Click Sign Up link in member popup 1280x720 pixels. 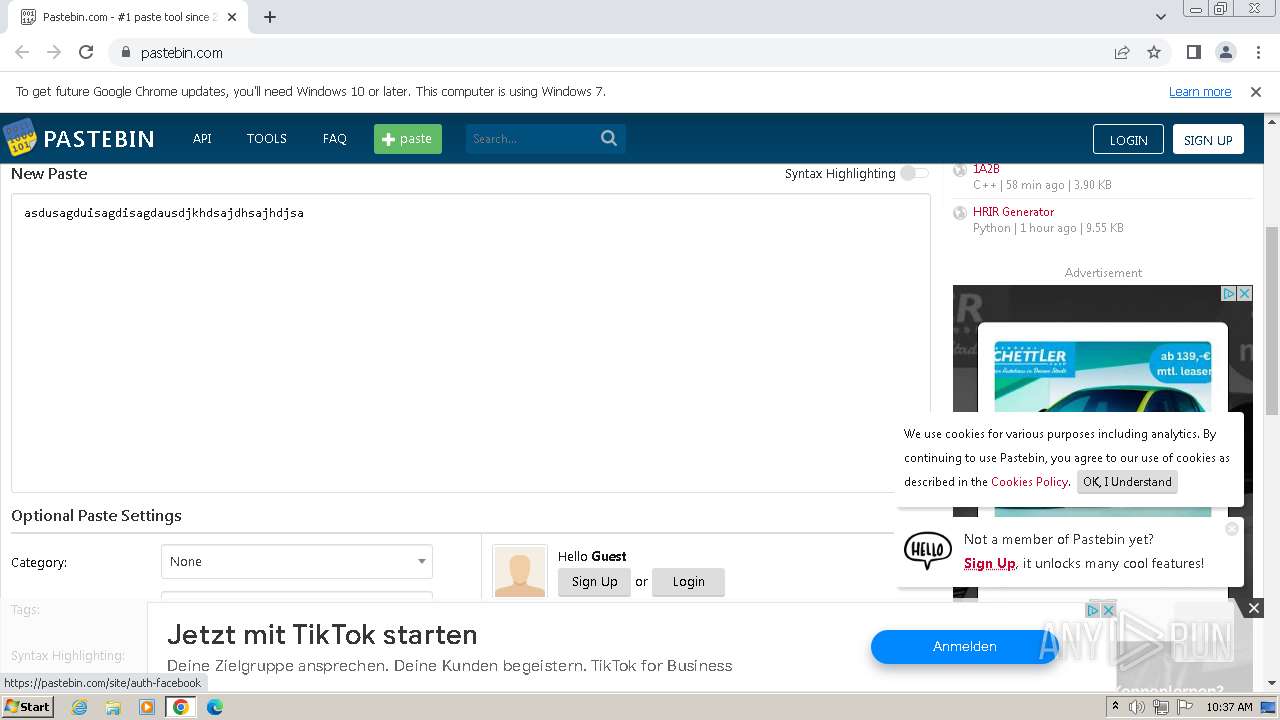tap(990, 563)
